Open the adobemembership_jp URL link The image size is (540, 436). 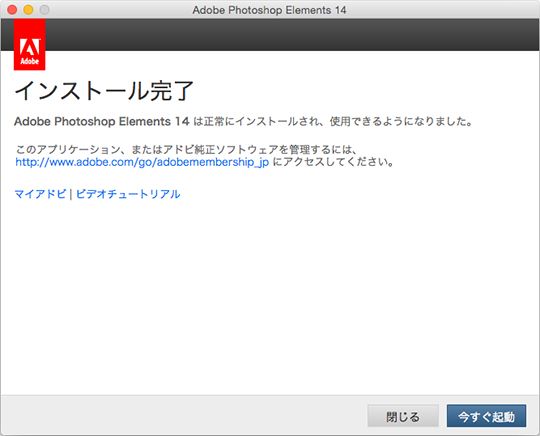tap(142, 162)
